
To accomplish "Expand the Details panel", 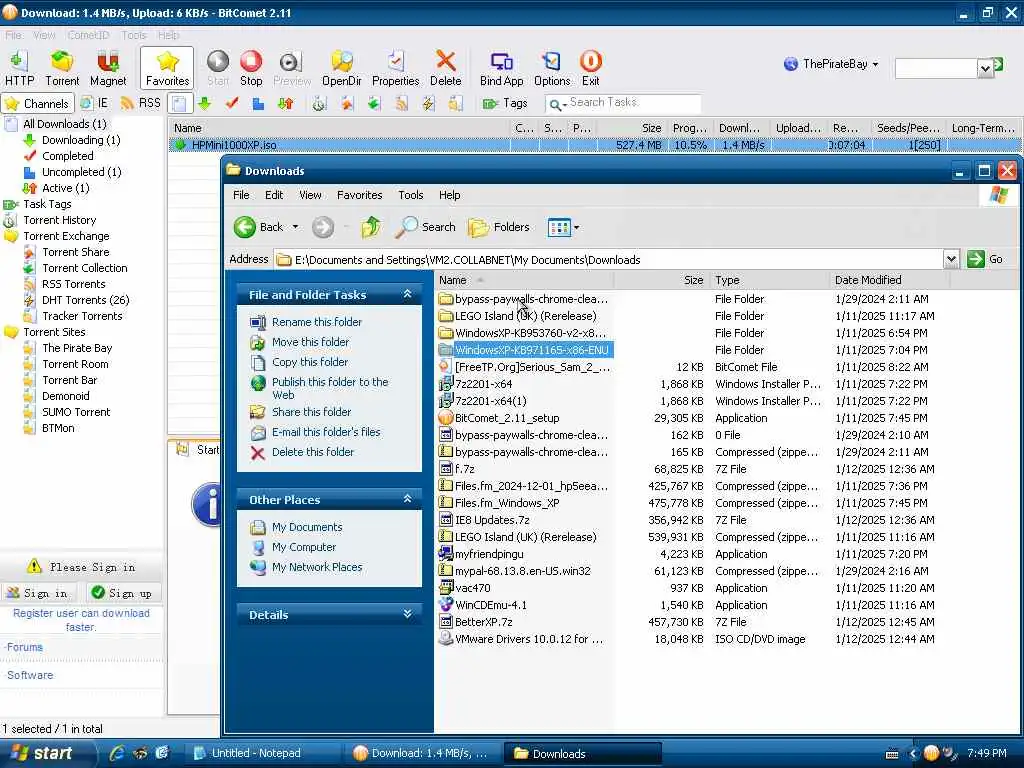I will click(408, 615).
